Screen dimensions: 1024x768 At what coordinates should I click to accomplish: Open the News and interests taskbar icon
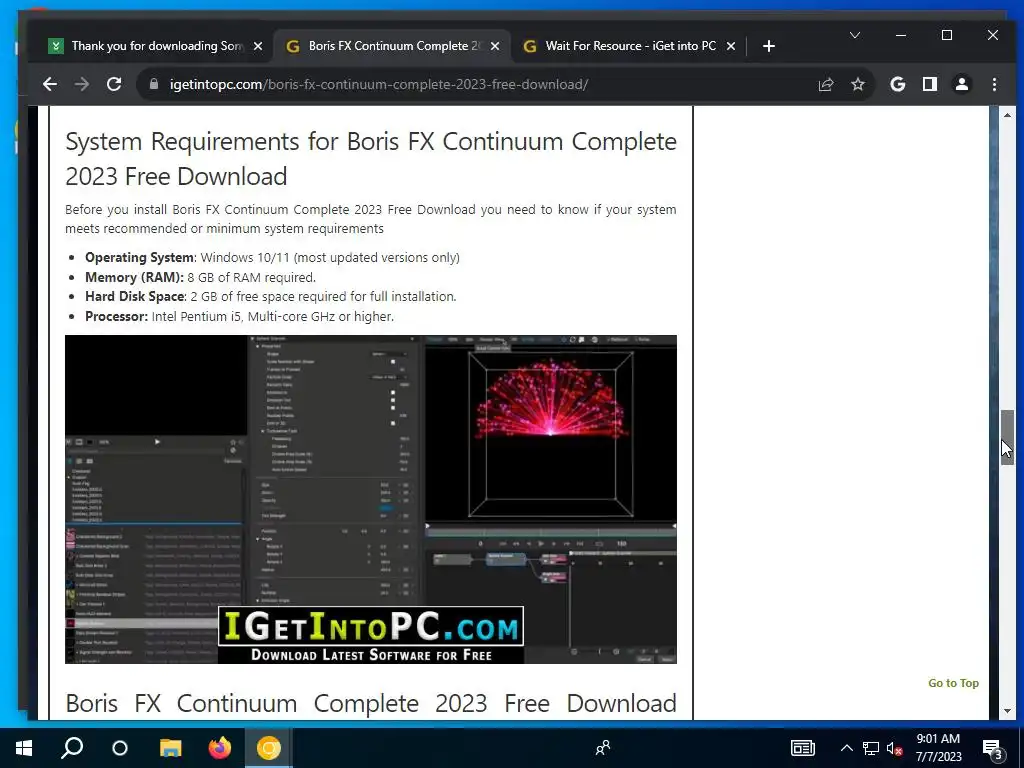pos(803,748)
